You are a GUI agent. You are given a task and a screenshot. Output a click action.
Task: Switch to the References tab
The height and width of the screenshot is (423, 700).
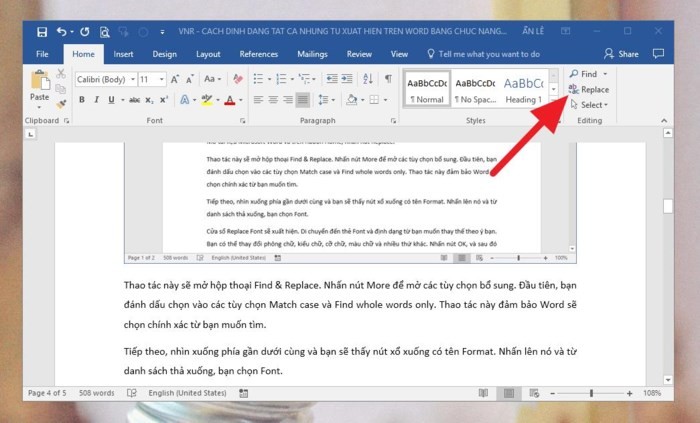pyautogui.click(x=258, y=54)
